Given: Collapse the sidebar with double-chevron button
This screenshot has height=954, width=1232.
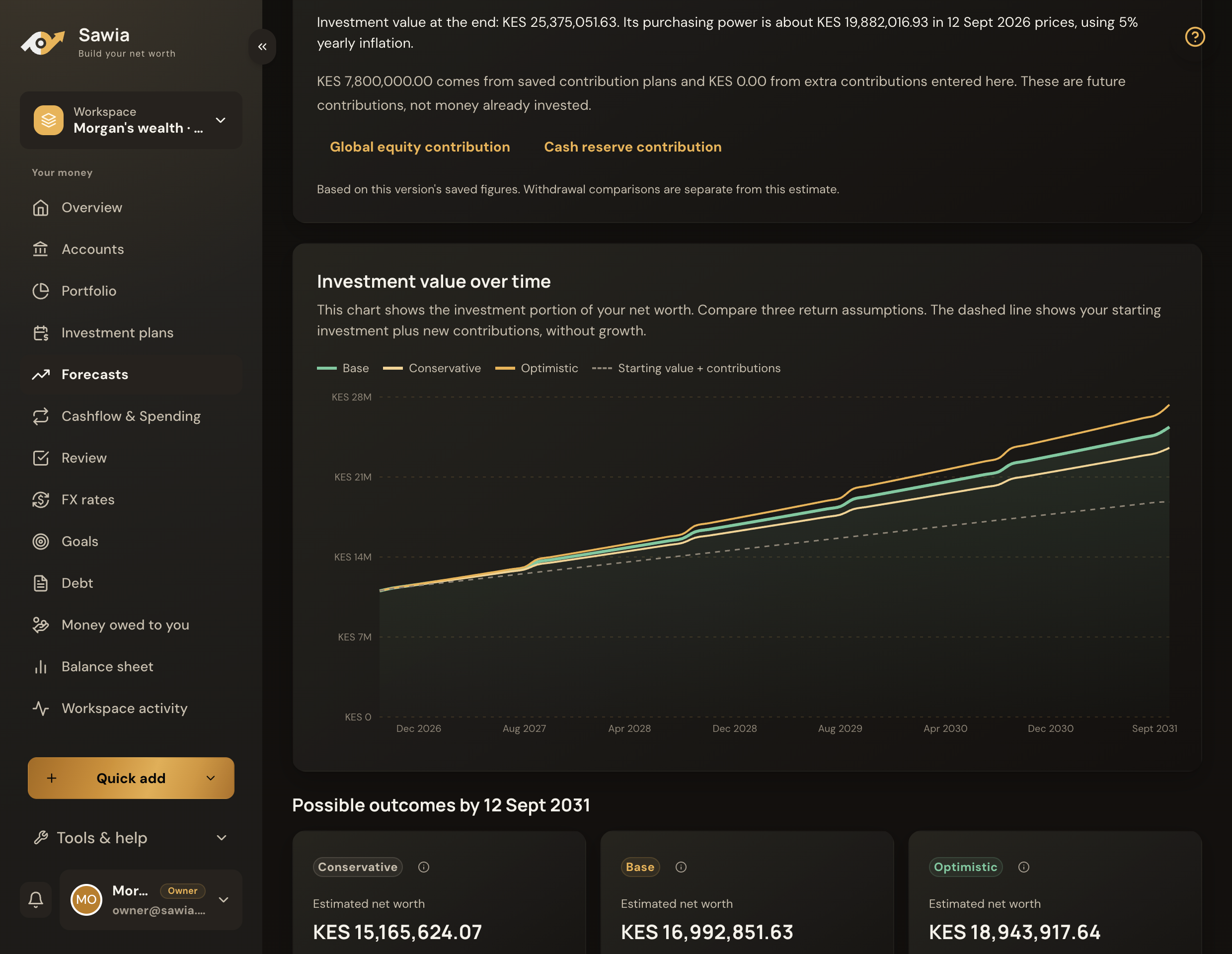Looking at the screenshot, I should coord(262,47).
